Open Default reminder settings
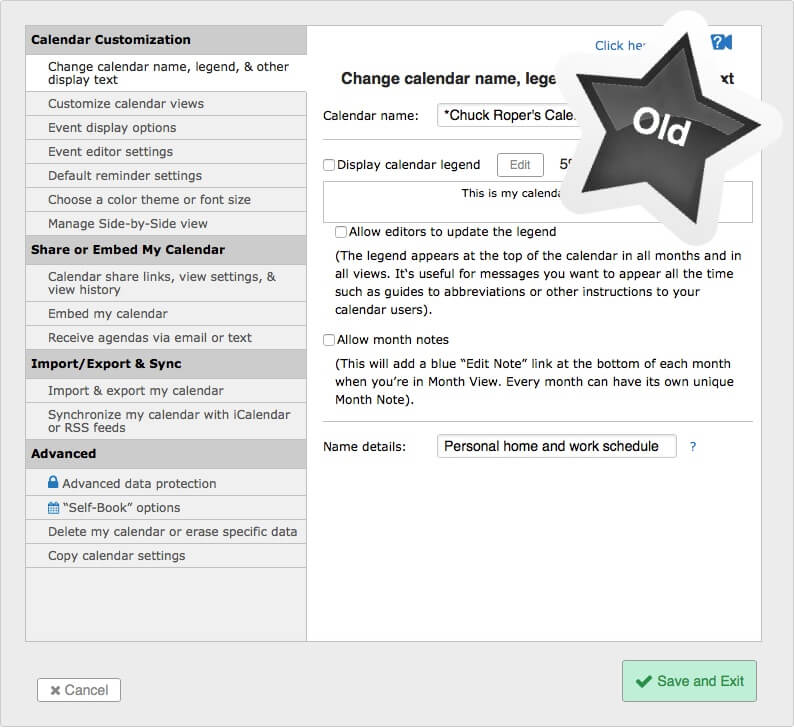 [166, 176]
